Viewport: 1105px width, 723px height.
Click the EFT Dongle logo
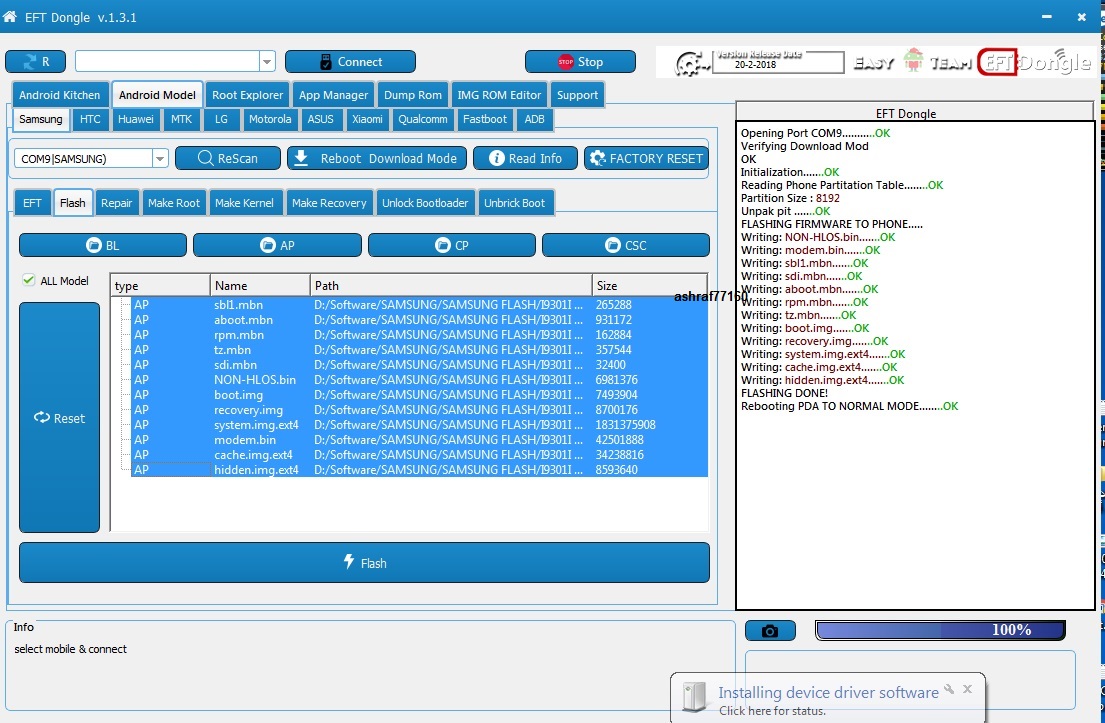pyautogui.click(x=1035, y=63)
